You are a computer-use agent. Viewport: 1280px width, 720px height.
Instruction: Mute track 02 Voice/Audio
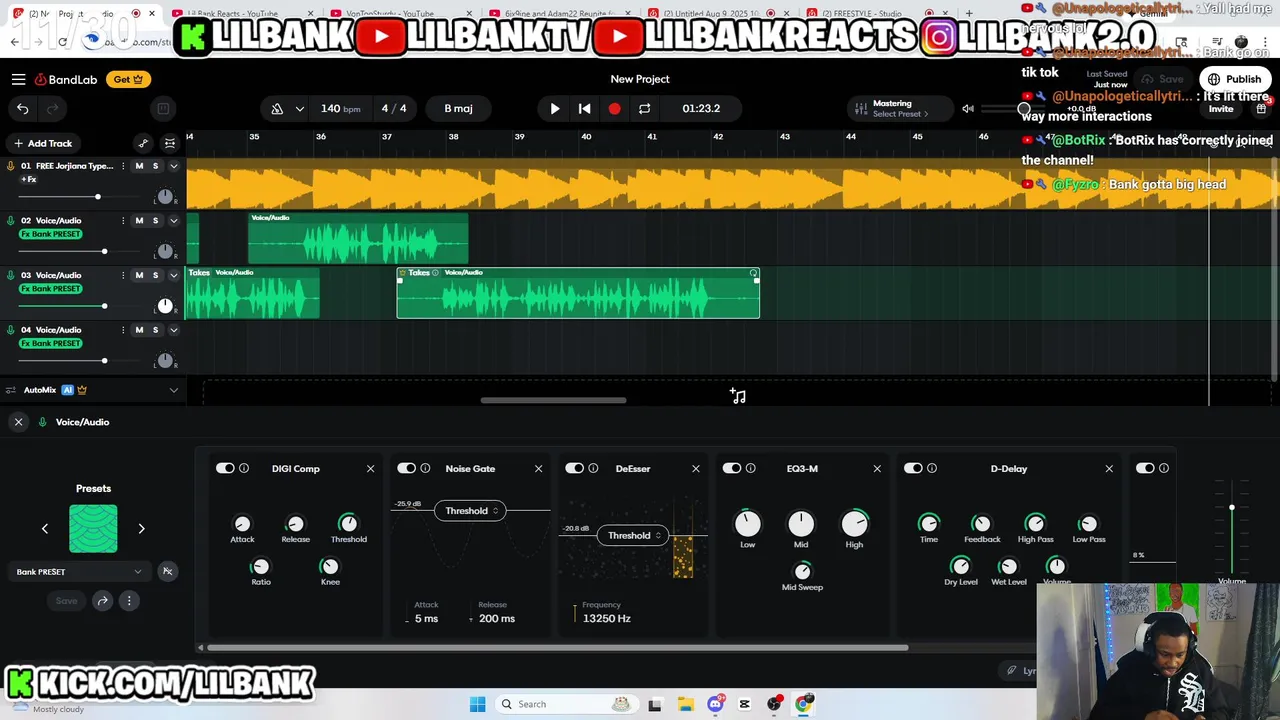(x=139, y=220)
